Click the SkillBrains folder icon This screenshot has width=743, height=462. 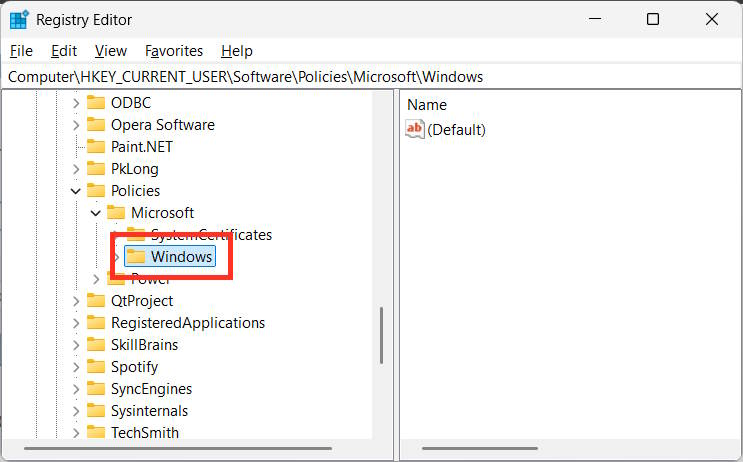[96, 344]
